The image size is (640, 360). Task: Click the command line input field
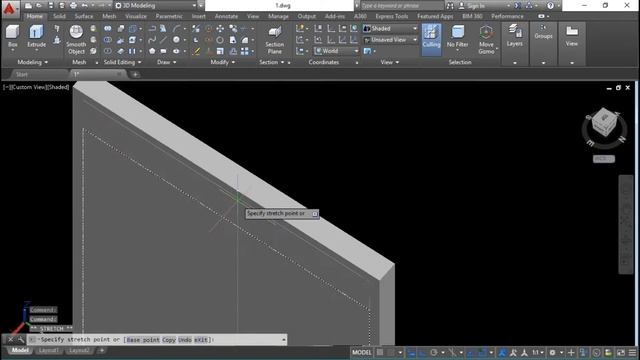click(157, 340)
